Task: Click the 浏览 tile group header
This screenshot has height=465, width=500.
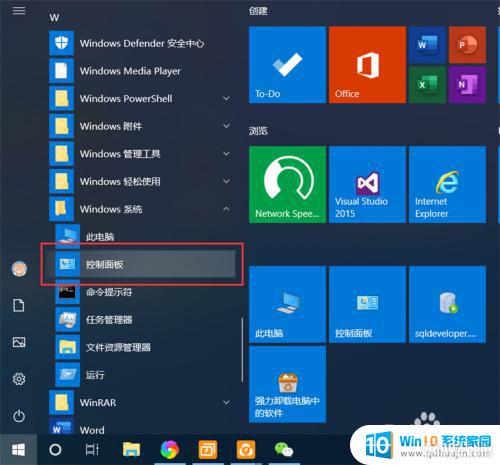Action: pos(258,131)
